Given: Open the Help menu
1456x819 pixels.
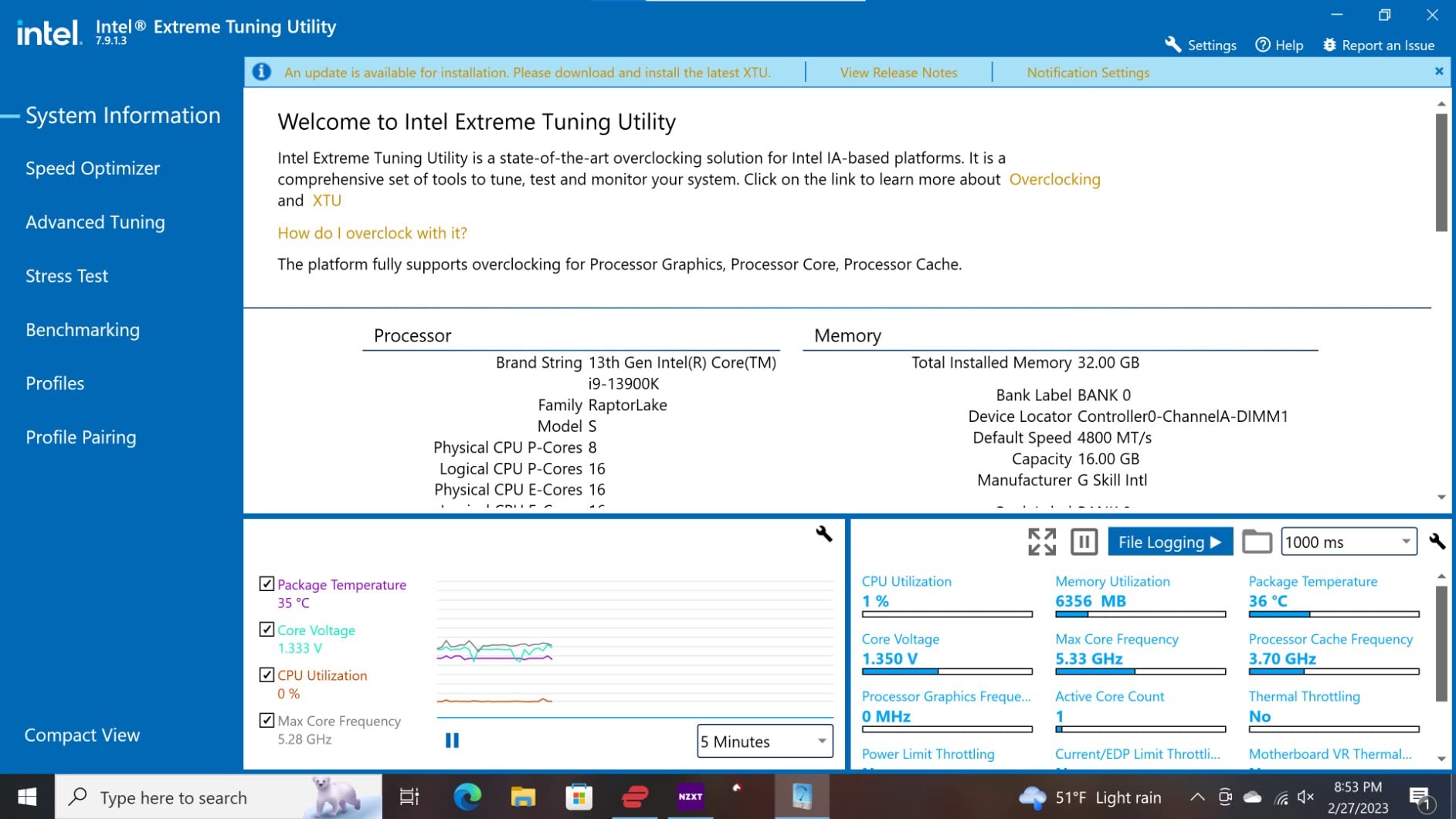Looking at the screenshot, I should coord(1279,45).
